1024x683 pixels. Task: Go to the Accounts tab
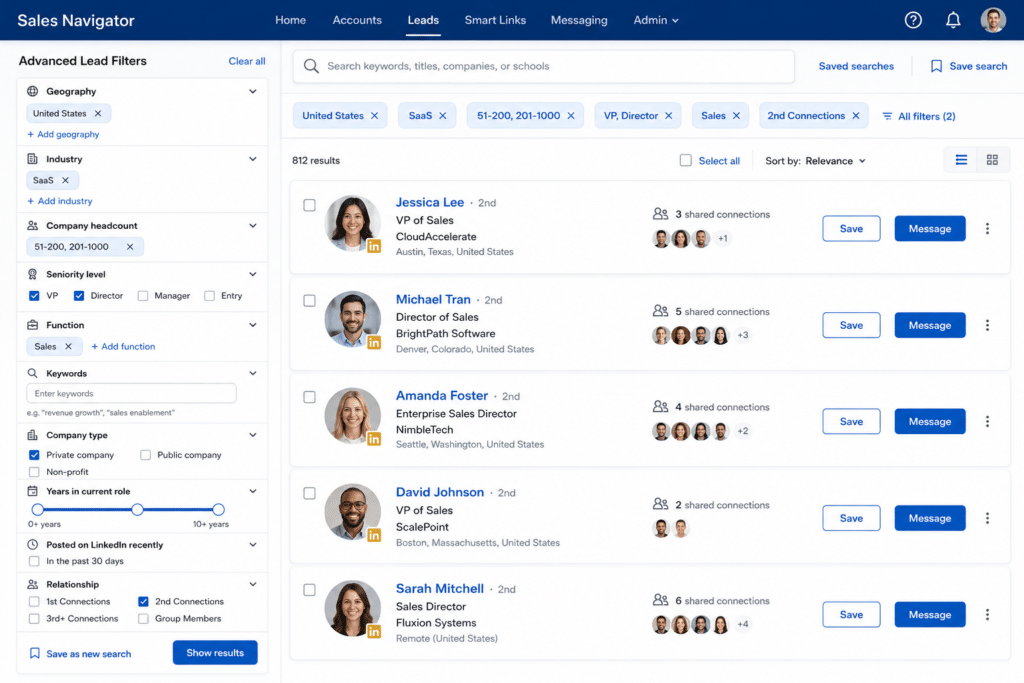tap(357, 20)
